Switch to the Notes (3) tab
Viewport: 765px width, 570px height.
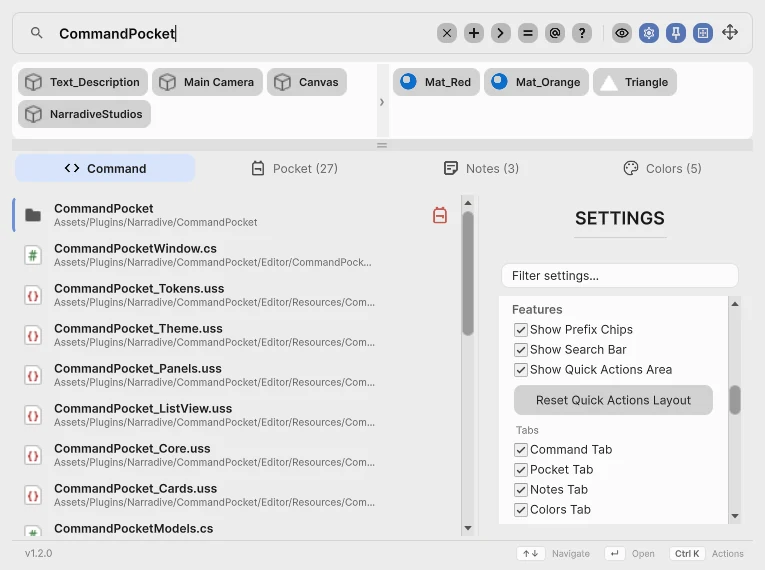pyautogui.click(x=481, y=168)
